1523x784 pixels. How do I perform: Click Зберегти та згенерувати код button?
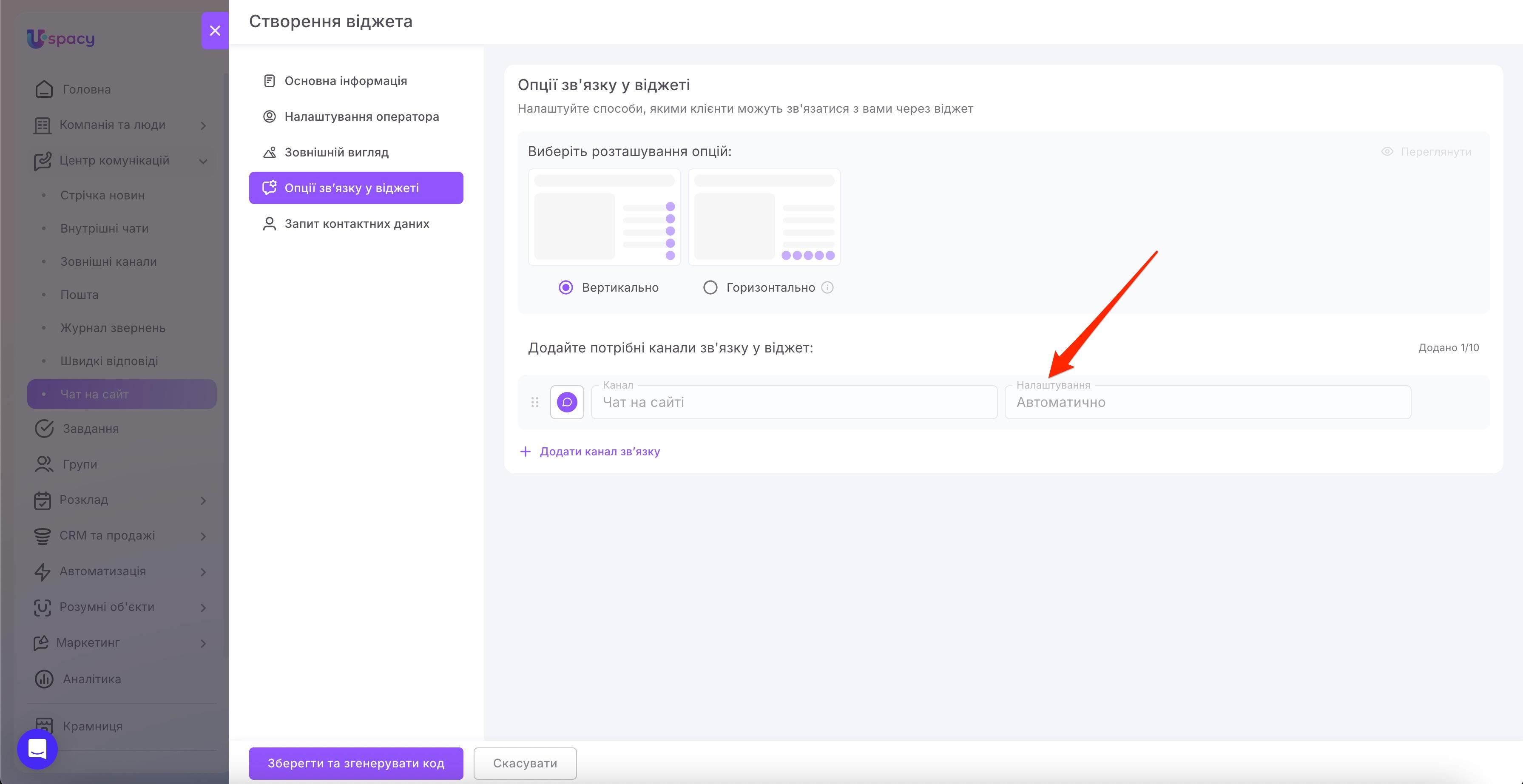pyautogui.click(x=356, y=763)
